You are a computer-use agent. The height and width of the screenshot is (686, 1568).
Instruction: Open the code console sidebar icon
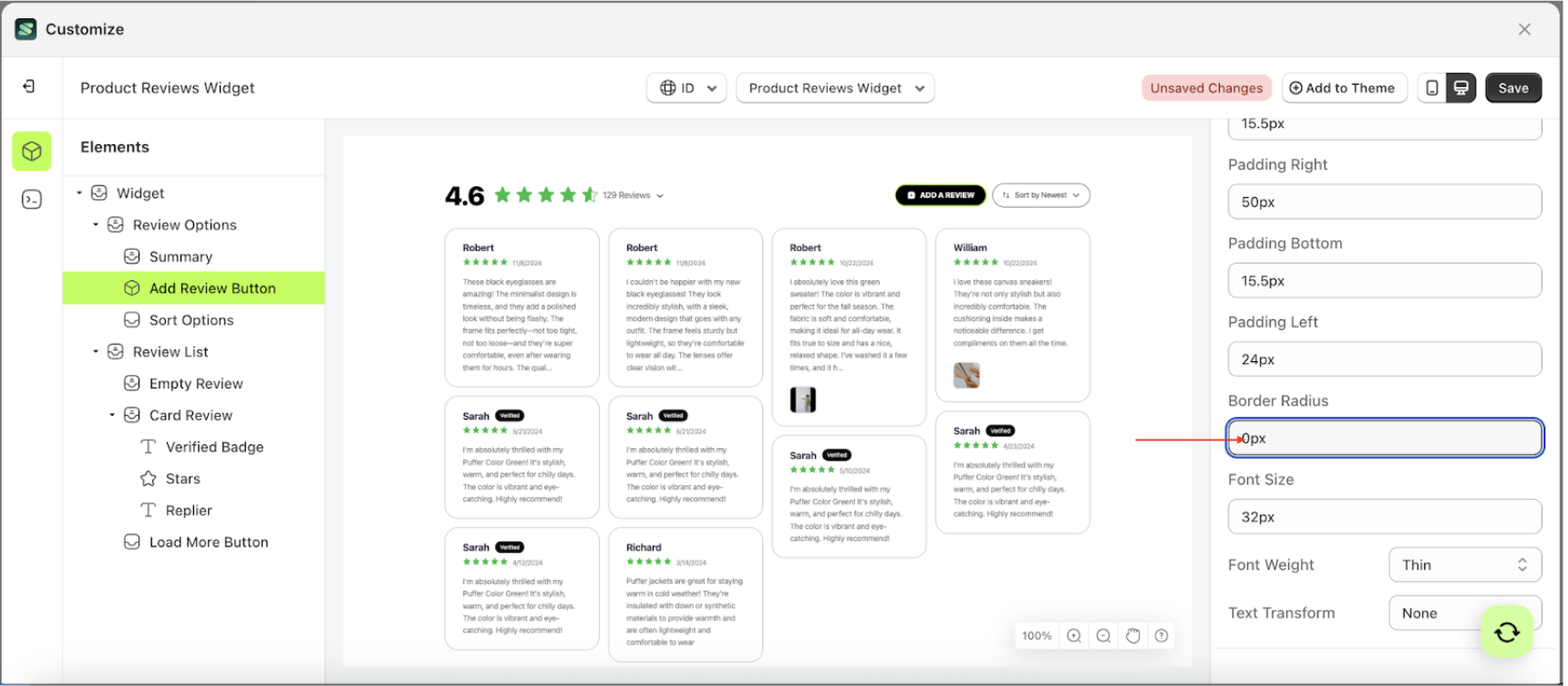coord(32,199)
